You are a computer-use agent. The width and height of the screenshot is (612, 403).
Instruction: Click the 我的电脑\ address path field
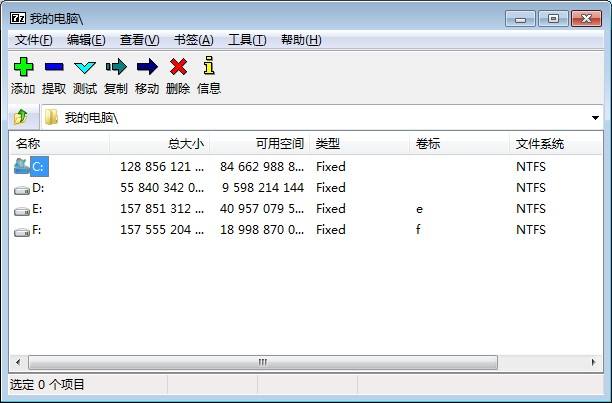(300, 118)
